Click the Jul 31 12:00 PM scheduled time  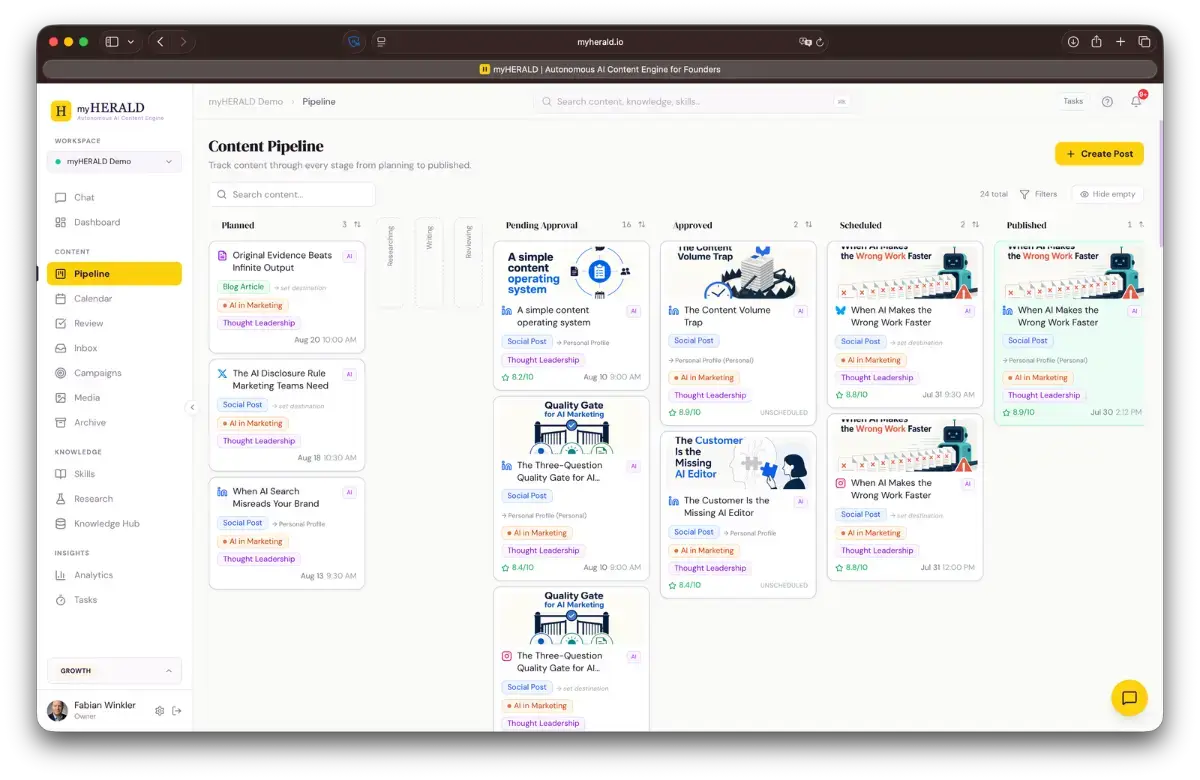coord(947,567)
